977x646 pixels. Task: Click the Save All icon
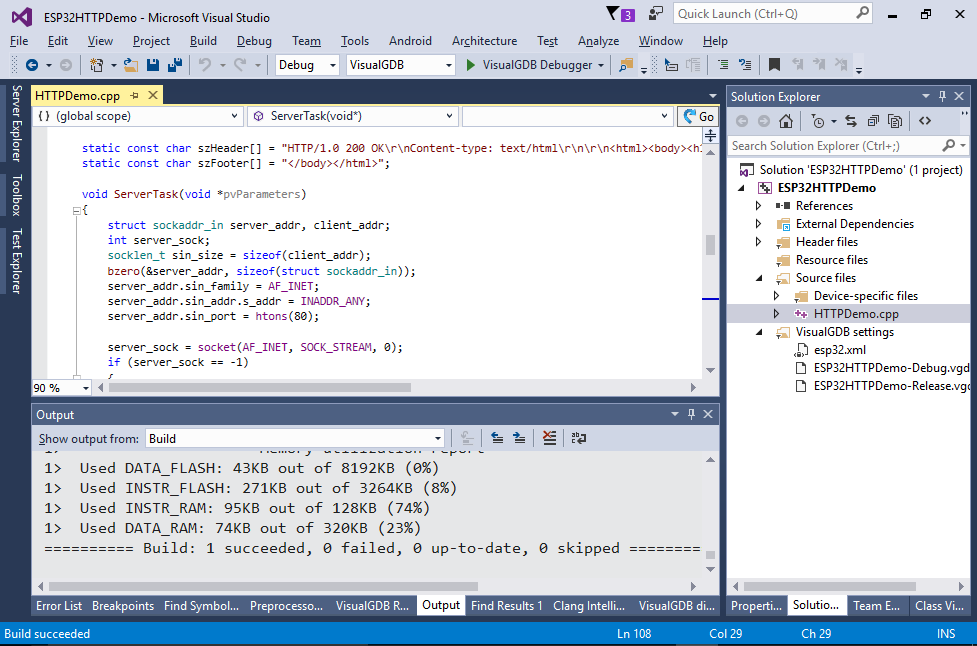click(x=175, y=65)
